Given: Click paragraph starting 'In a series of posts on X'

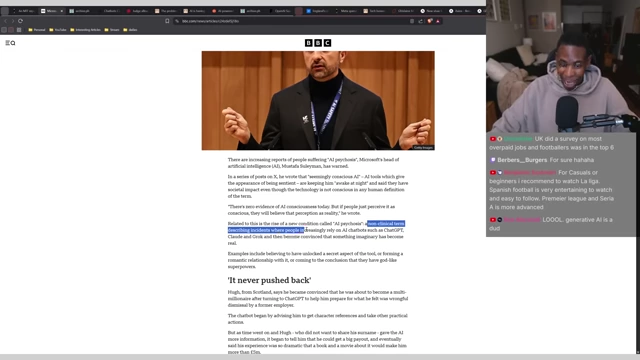Looking at the screenshot, I should (318, 186).
